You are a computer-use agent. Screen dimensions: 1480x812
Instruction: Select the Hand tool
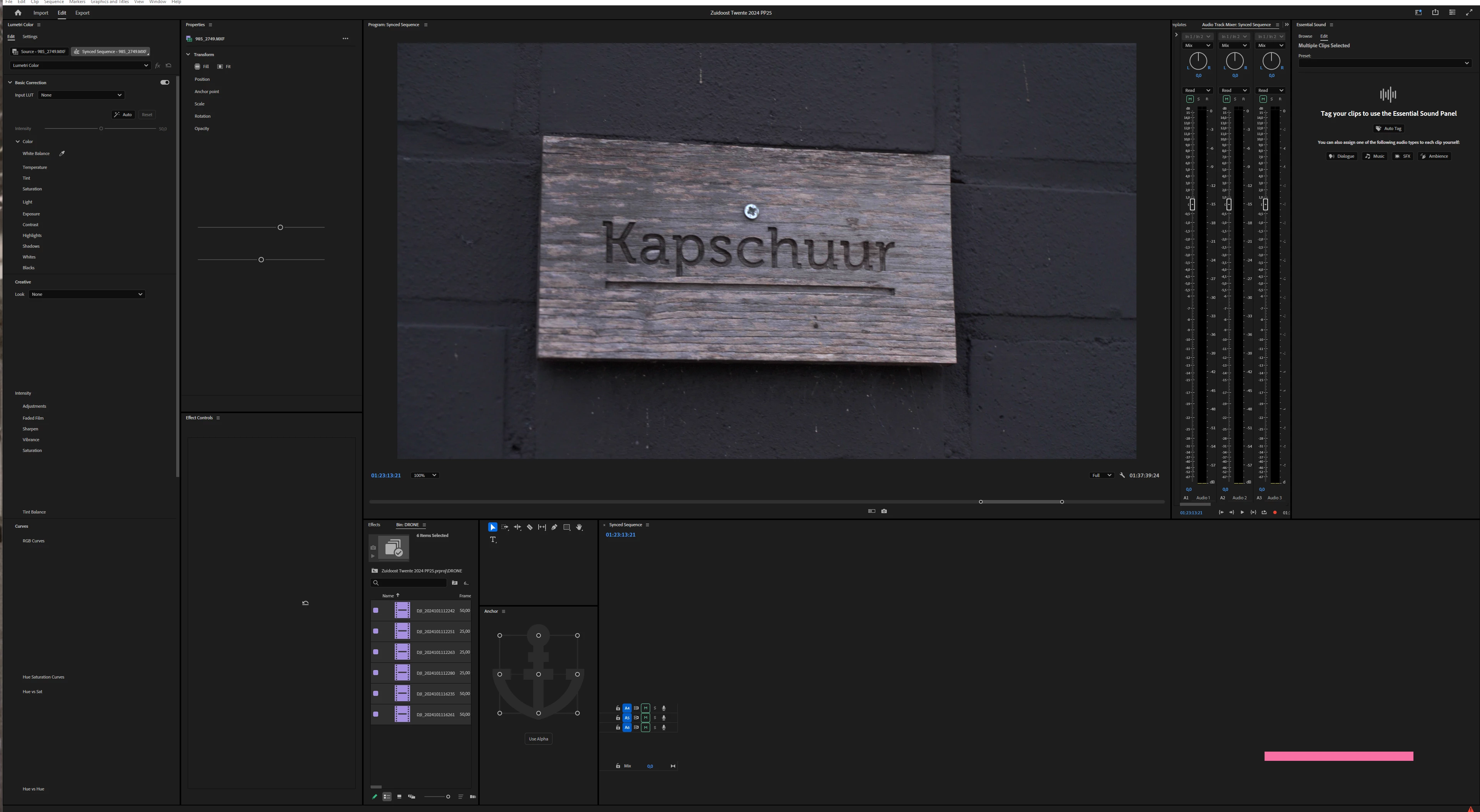pyautogui.click(x=579, y=527)
